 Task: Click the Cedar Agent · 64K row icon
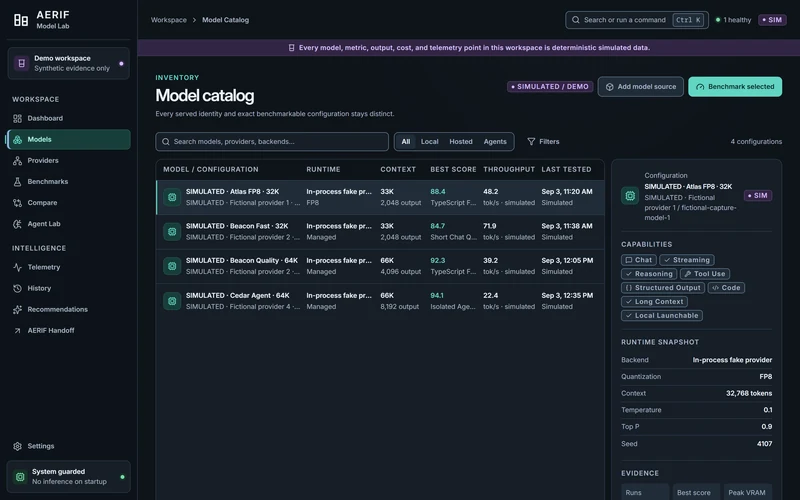[x=172, y=301]
